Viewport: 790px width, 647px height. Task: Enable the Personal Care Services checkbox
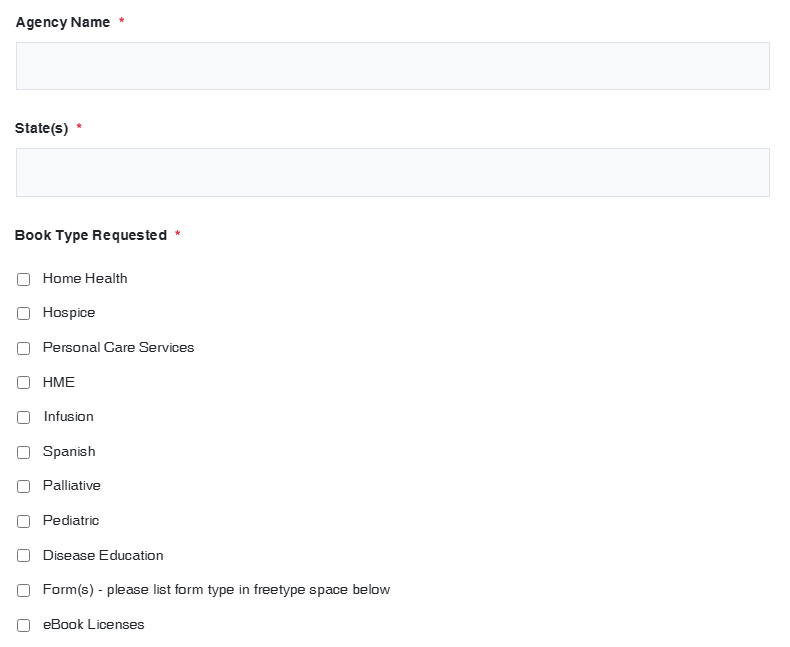23,348
